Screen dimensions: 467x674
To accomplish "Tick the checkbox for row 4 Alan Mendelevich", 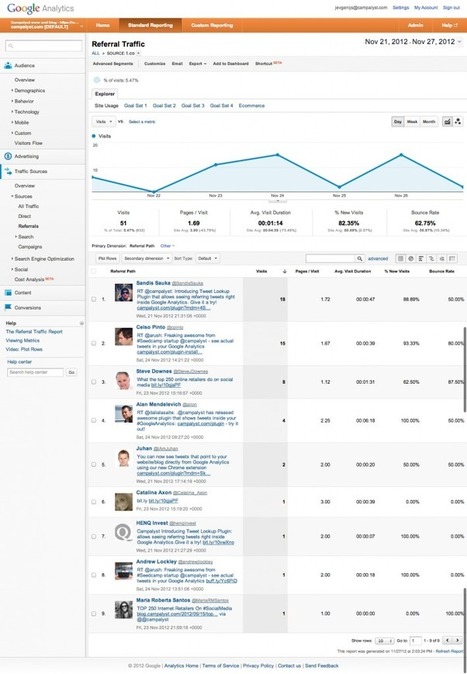I will (94, 420).
